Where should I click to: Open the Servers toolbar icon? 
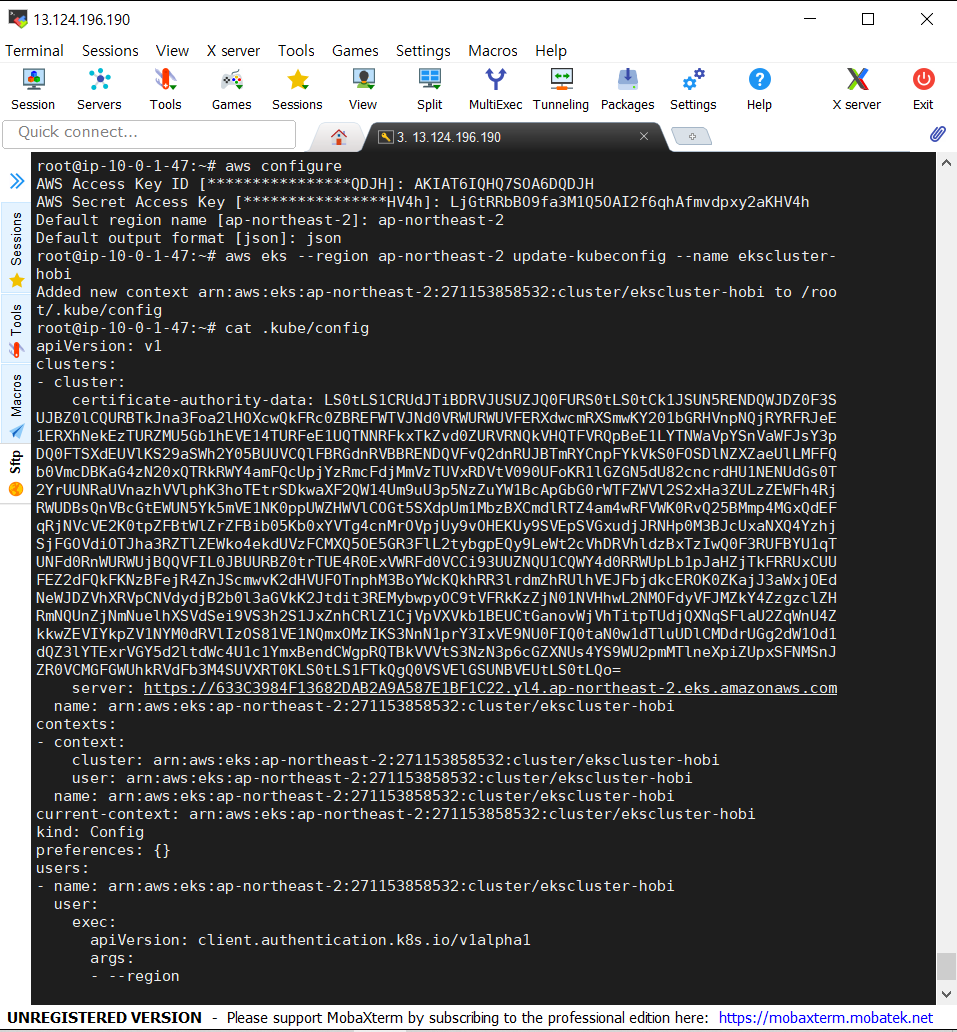click(x=99, y=90)
